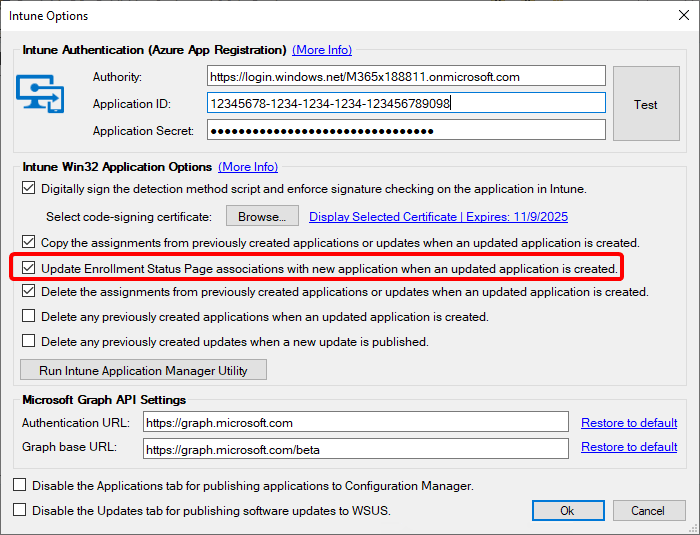
Task: Enable delete previously created applications option
Action: (x=29, y=316)
